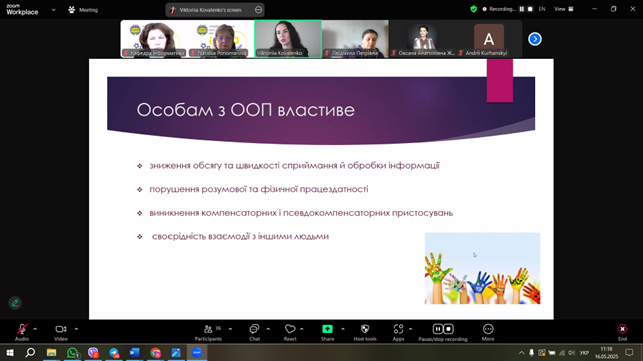Click the red End meeting button

pos(622,332)
